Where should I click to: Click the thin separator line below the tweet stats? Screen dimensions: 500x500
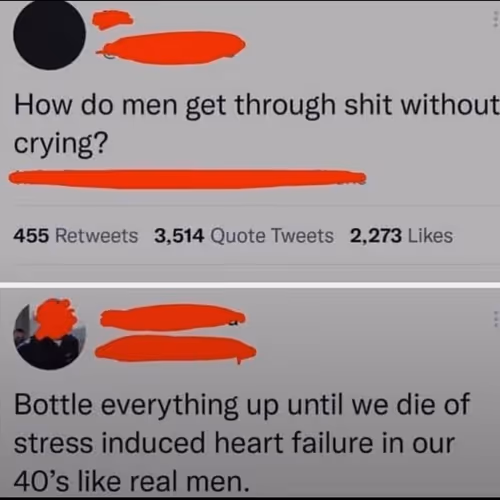[x=257, y=265]
